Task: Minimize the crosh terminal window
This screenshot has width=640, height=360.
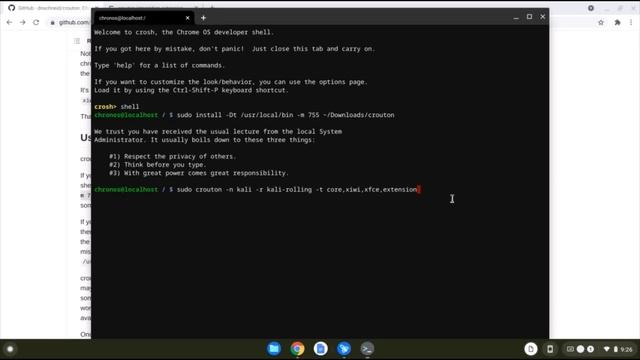Action: pos(516,17)
